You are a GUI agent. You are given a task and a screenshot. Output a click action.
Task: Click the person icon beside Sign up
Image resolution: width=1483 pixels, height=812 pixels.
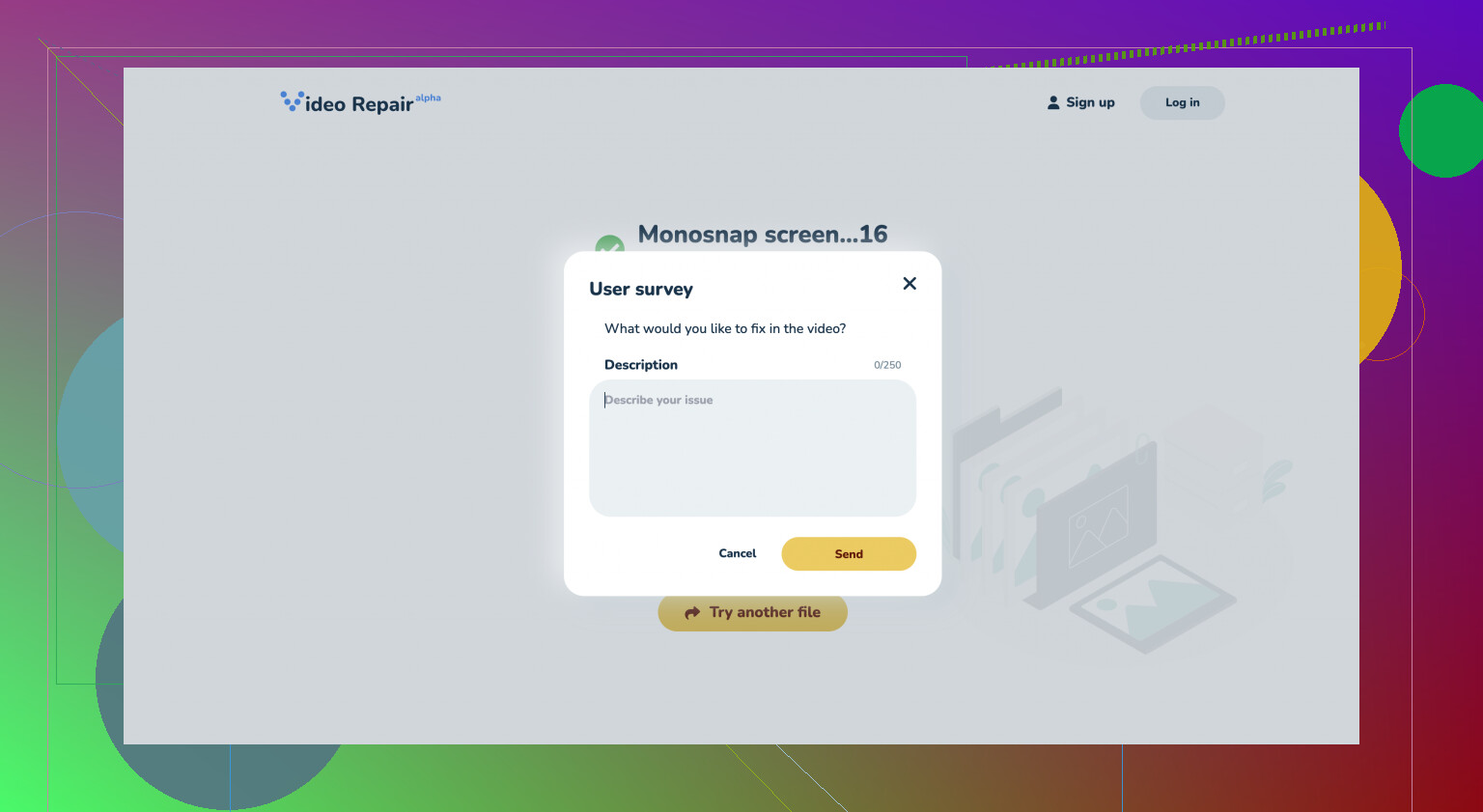pyautogui.click(x=1053, y=103)
